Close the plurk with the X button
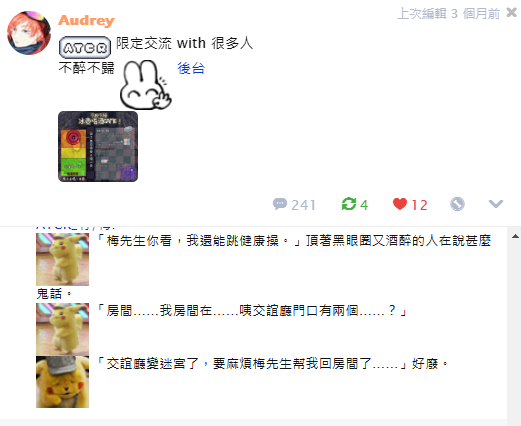The width and height of the screenshot is (521, 426). pos(512,13)
